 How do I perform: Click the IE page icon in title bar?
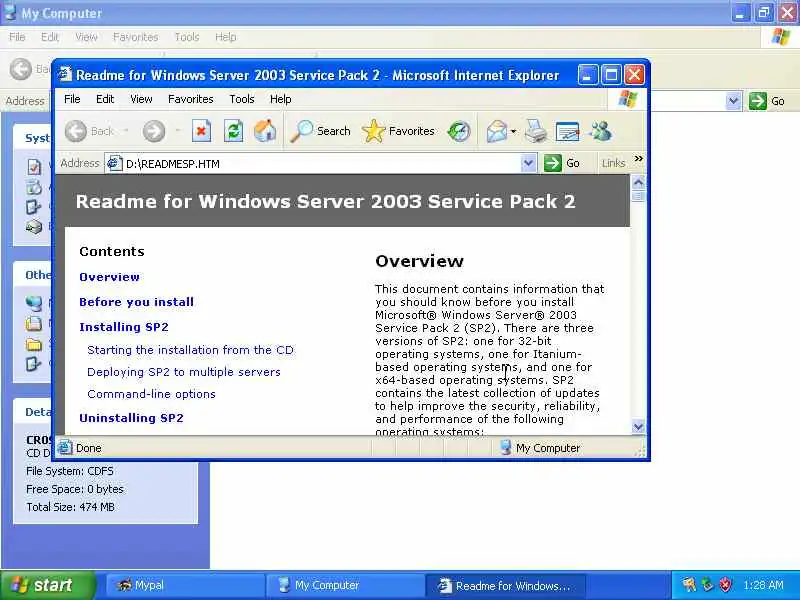[x=65, y=74]
